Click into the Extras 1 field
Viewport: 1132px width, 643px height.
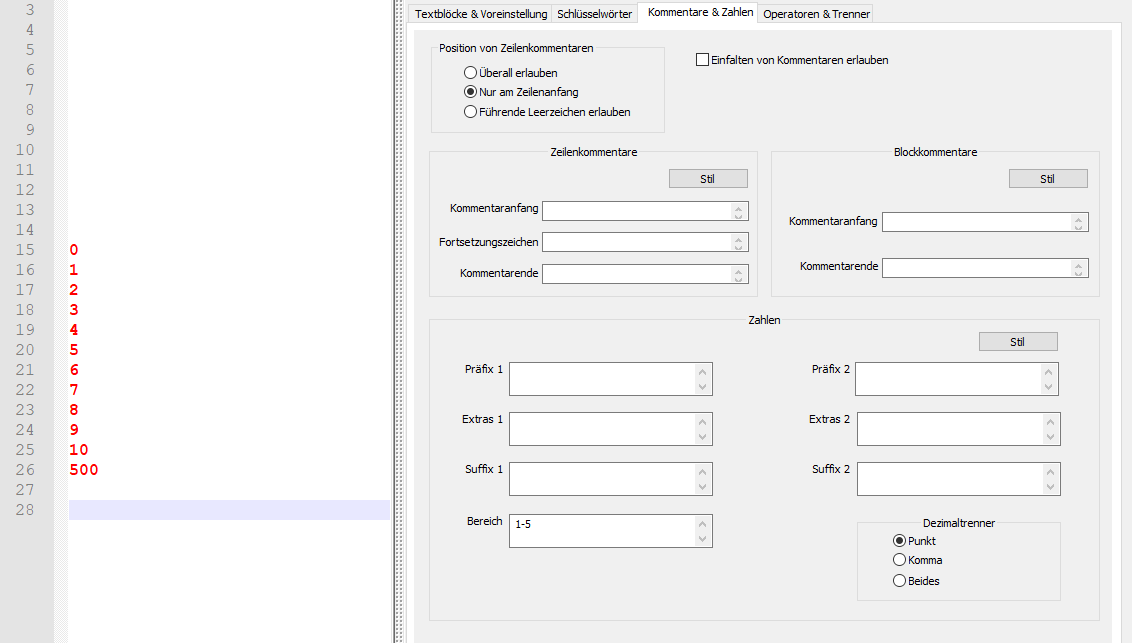(610, 429)
